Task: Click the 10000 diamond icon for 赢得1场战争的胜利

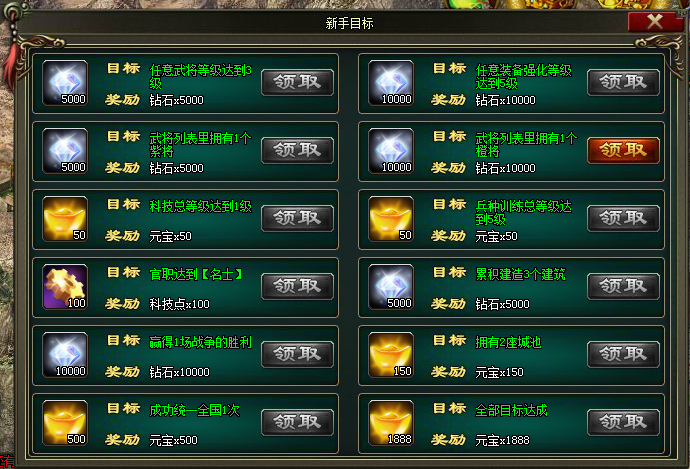Action: [65, 355]
